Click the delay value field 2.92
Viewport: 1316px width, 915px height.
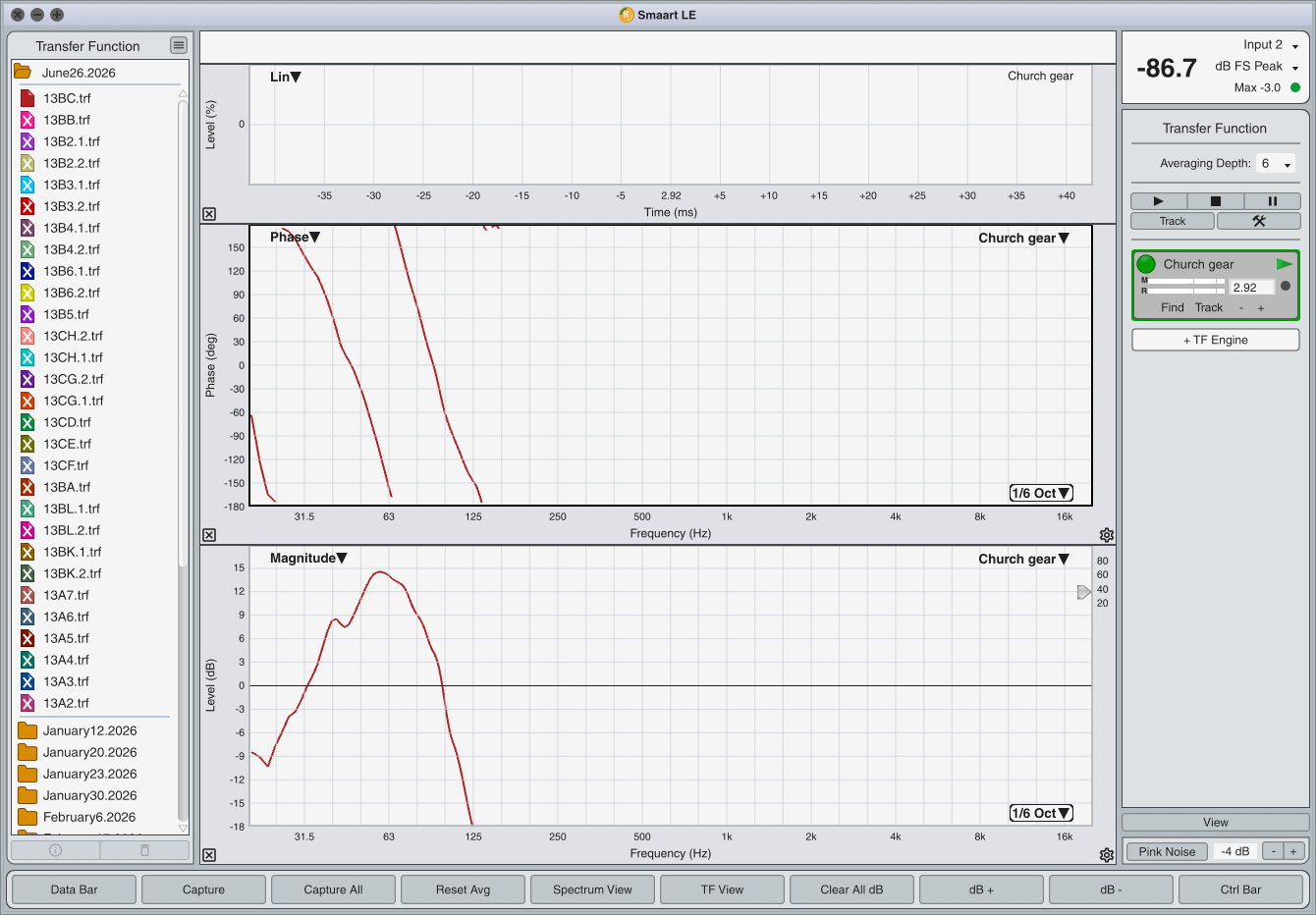(x=1252, y=288)
